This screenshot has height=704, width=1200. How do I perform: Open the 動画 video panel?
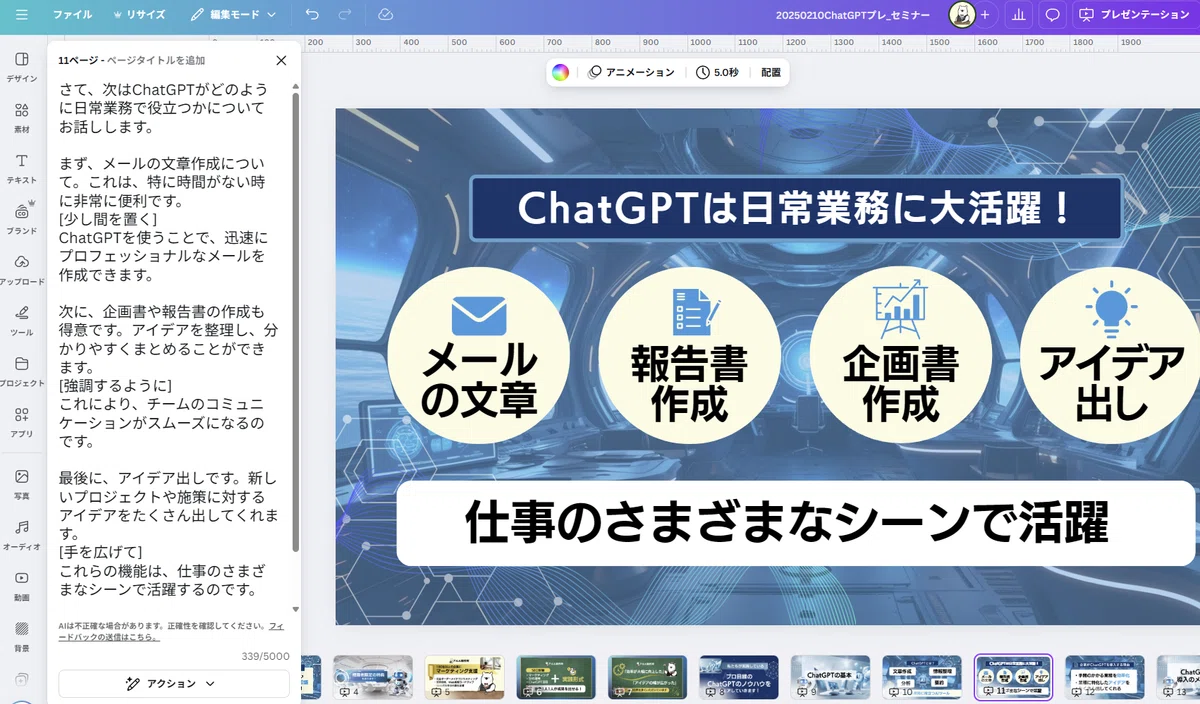pos(22,585)
